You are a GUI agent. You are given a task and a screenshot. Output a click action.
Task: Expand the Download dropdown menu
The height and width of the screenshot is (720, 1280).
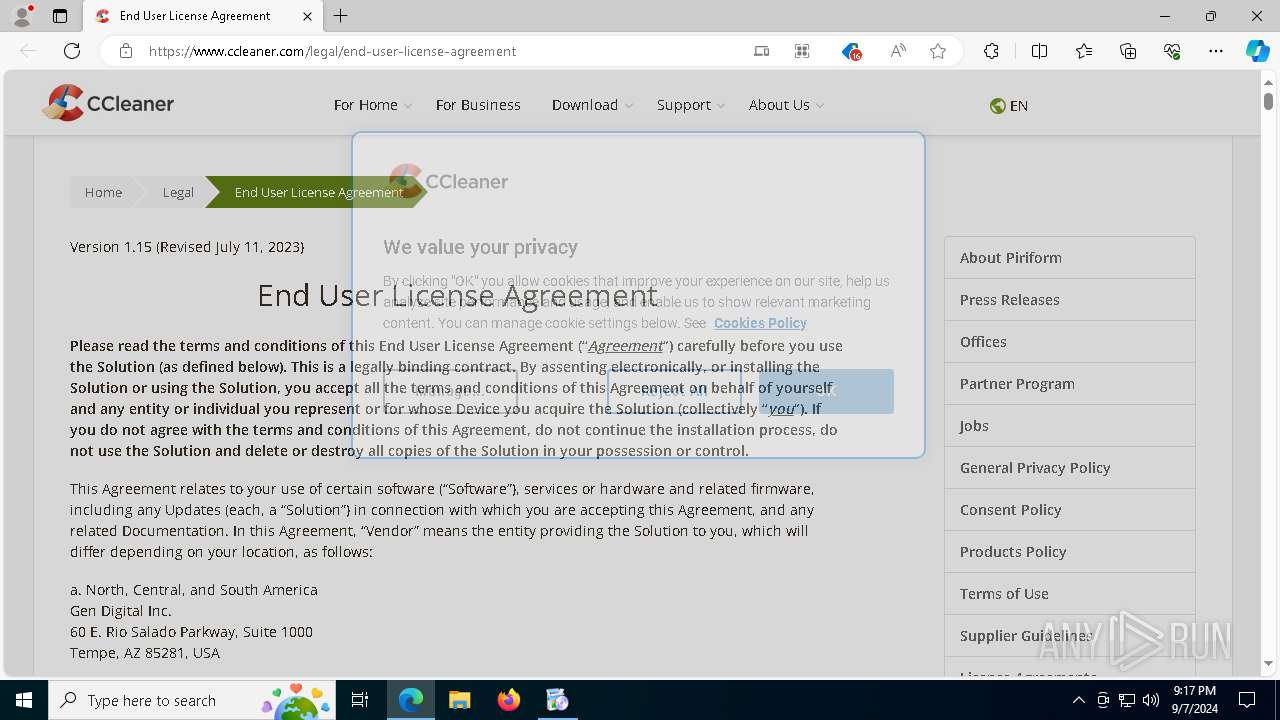click(x=593, y=105)
